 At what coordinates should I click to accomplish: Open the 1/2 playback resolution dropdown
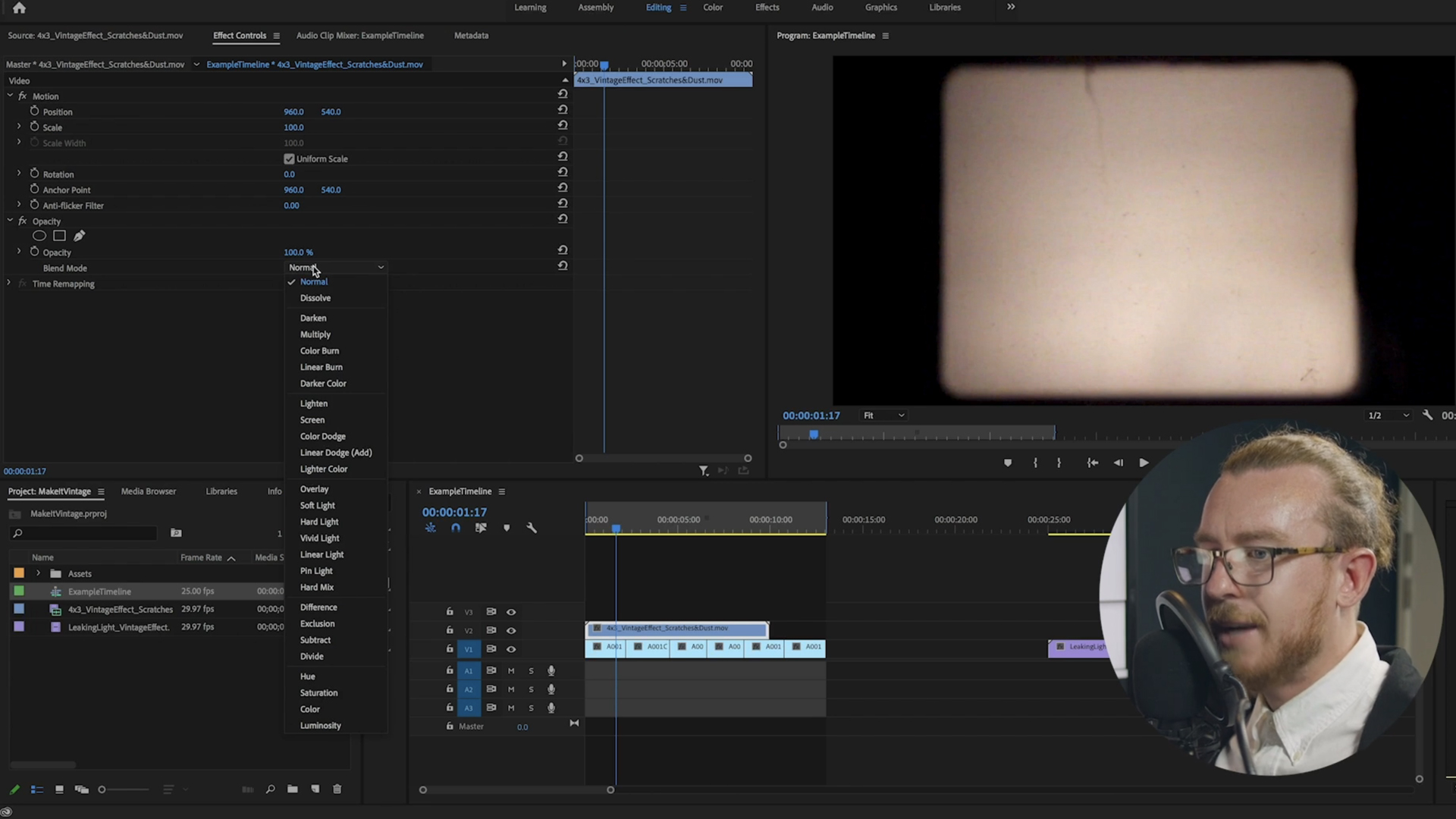pyautogui.click(x=1388, y=416)
